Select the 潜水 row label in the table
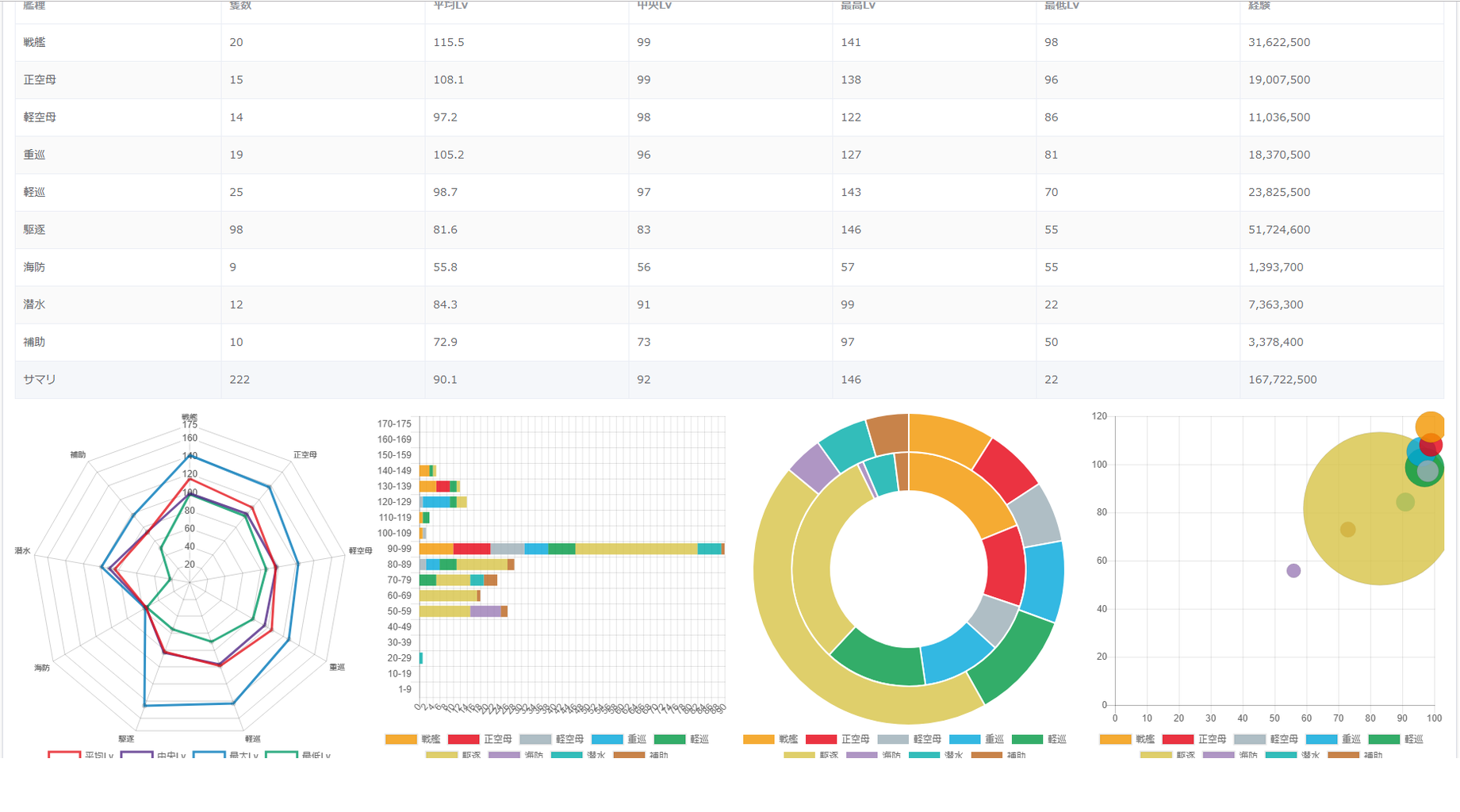The height and width of the screenshot is (812, 1460). (34, 304)
